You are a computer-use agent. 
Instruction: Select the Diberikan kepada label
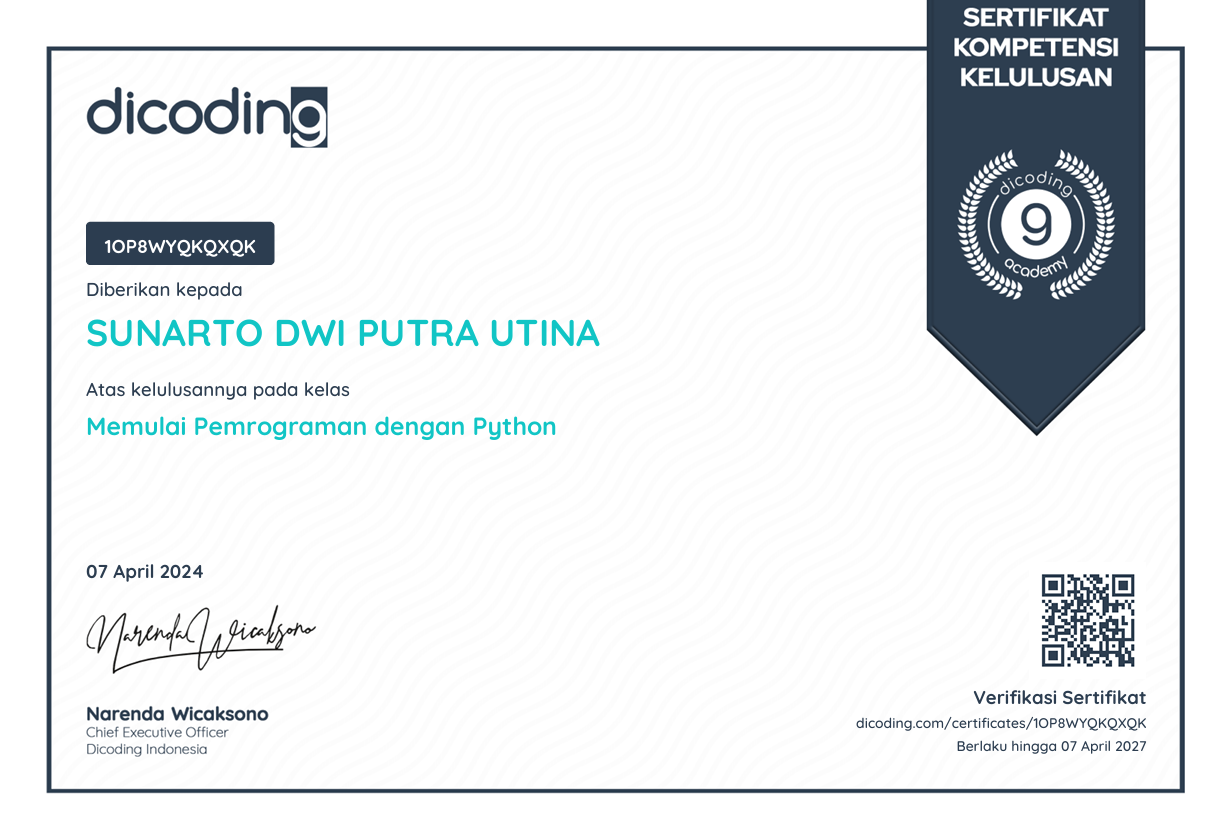pos(164,290)
